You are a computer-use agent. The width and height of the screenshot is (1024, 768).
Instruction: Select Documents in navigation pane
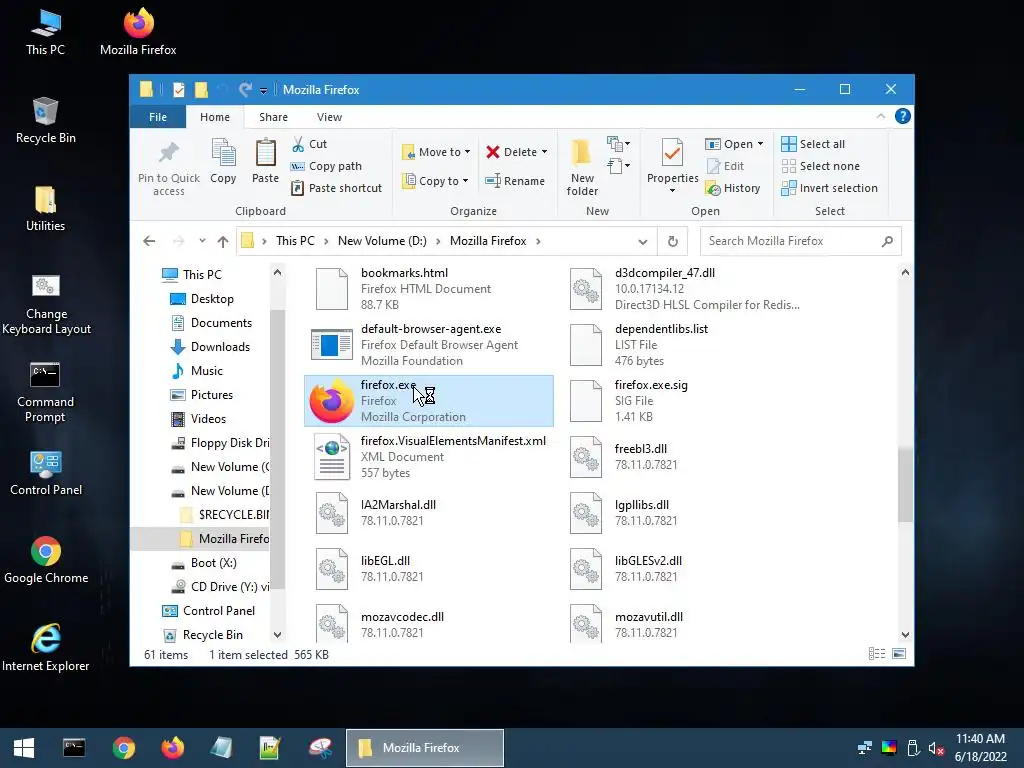221,323
